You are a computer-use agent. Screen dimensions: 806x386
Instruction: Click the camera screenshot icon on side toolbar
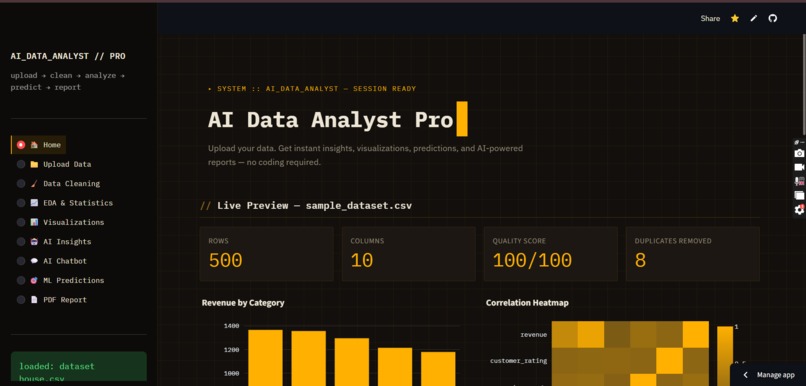click(799, 153)
